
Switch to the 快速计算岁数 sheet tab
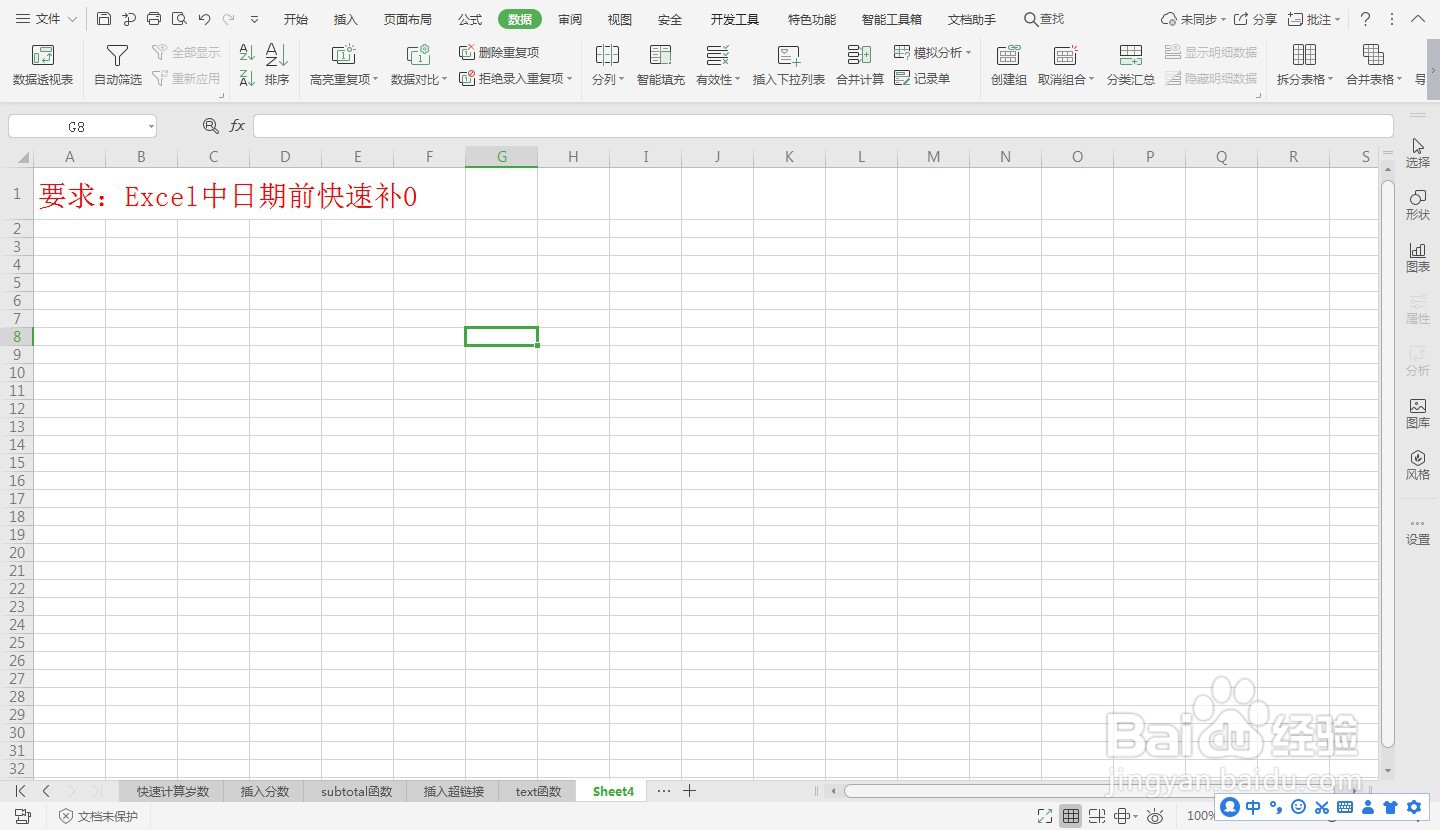173,791
